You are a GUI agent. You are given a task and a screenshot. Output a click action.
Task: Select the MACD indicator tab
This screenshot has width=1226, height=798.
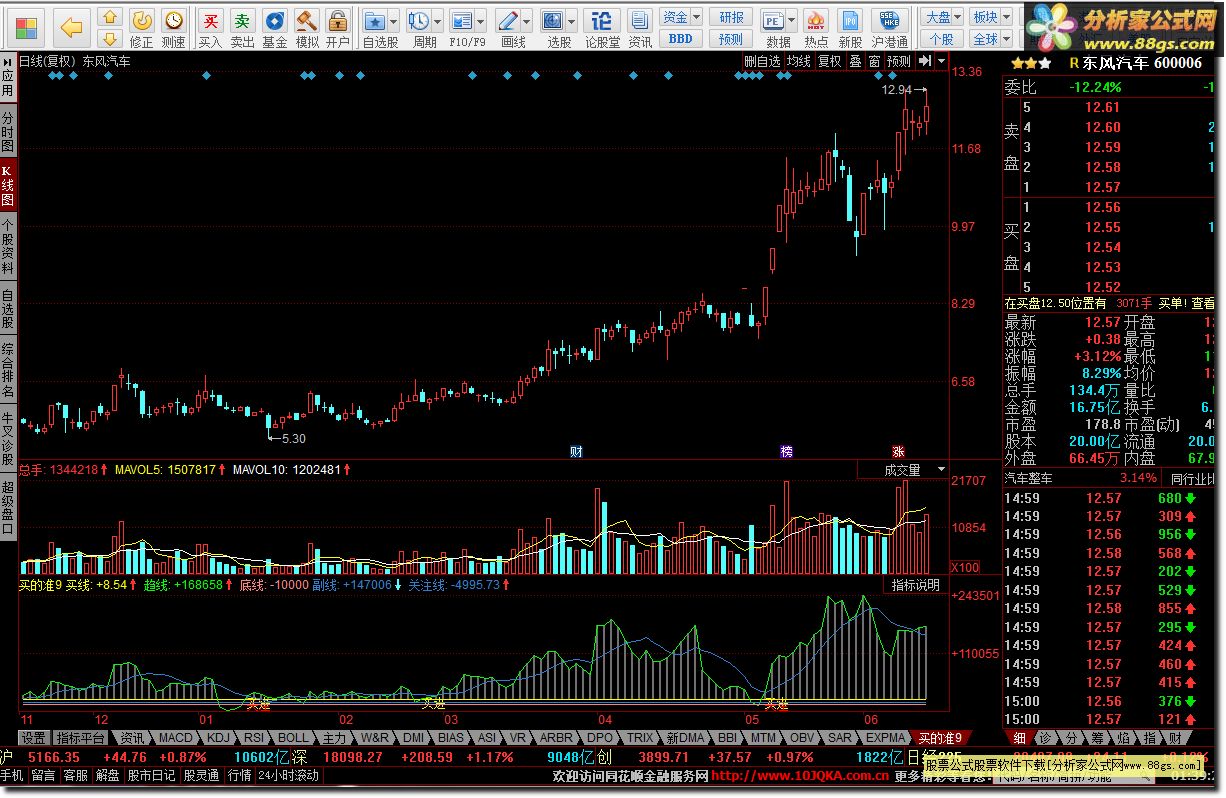click(175, 738)
